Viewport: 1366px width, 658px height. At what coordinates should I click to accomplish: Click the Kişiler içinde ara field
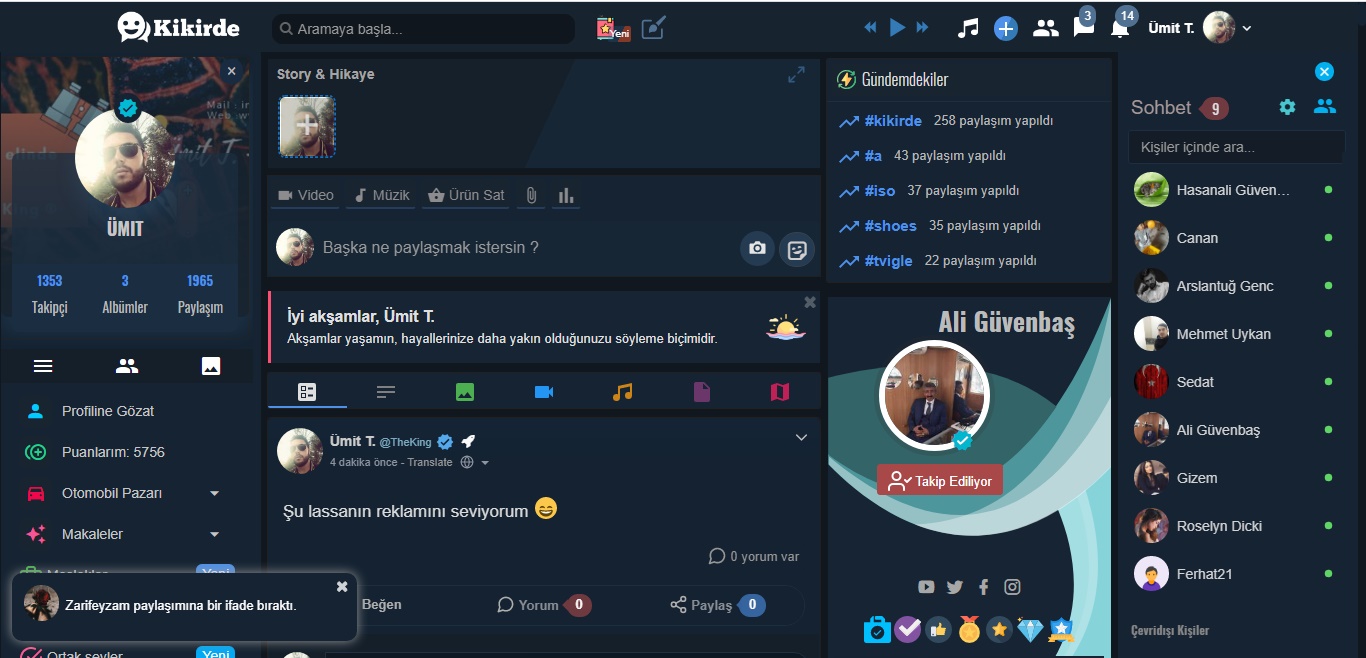(1237, 147)
